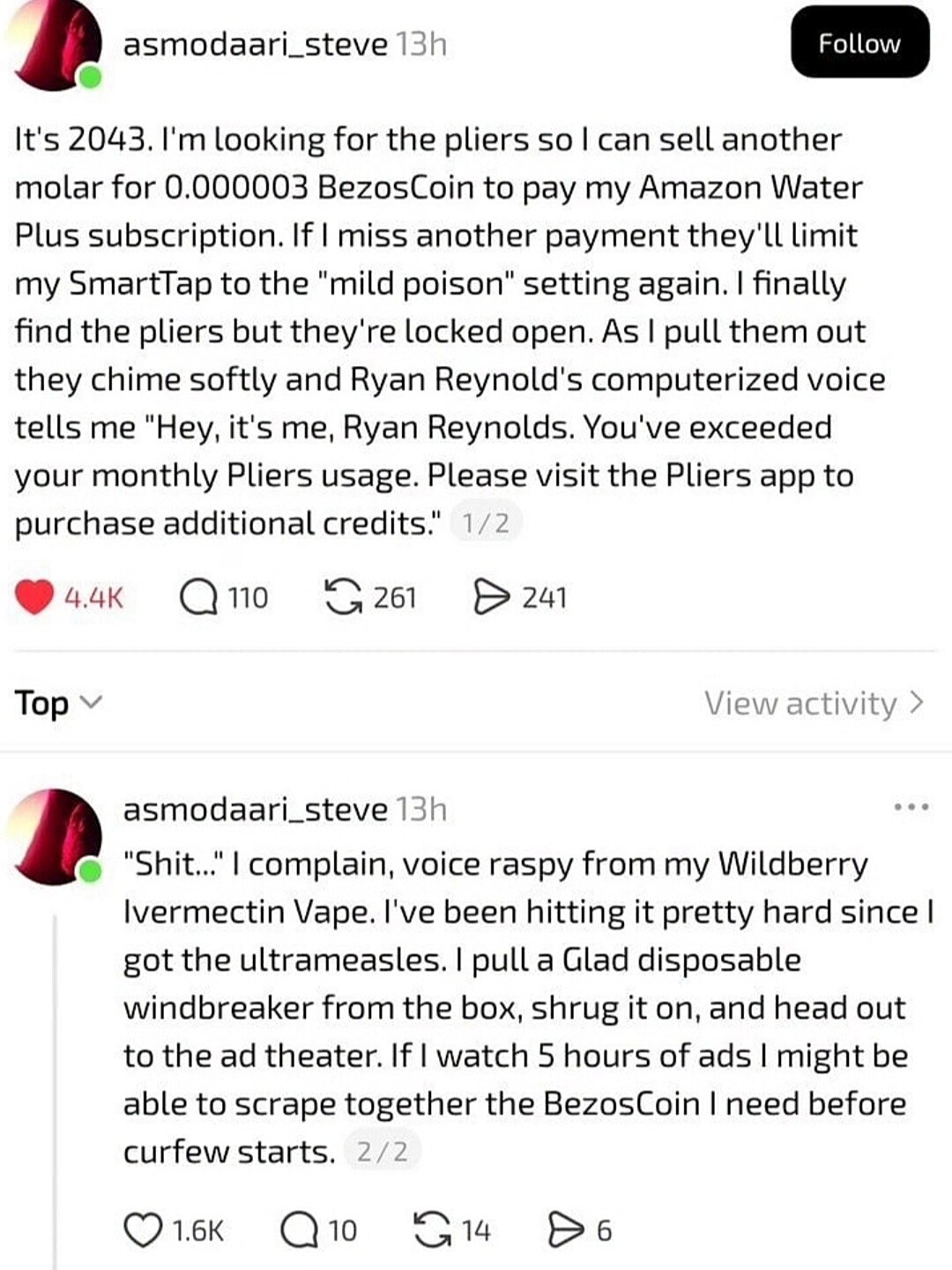Tap asmodaari_steve username on the main post
Image resolution: width=952 pixels, height=1270 pixels.
[255, 44]
